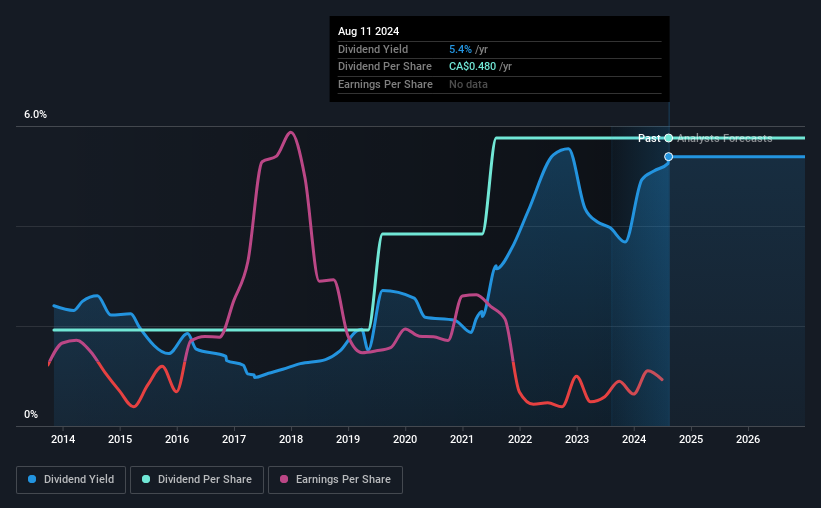This screenshot has height=508, width=821.
Task: Click the Dividend Yield tooltip row label
Action: pyautogui.click(x=373, y=49)
